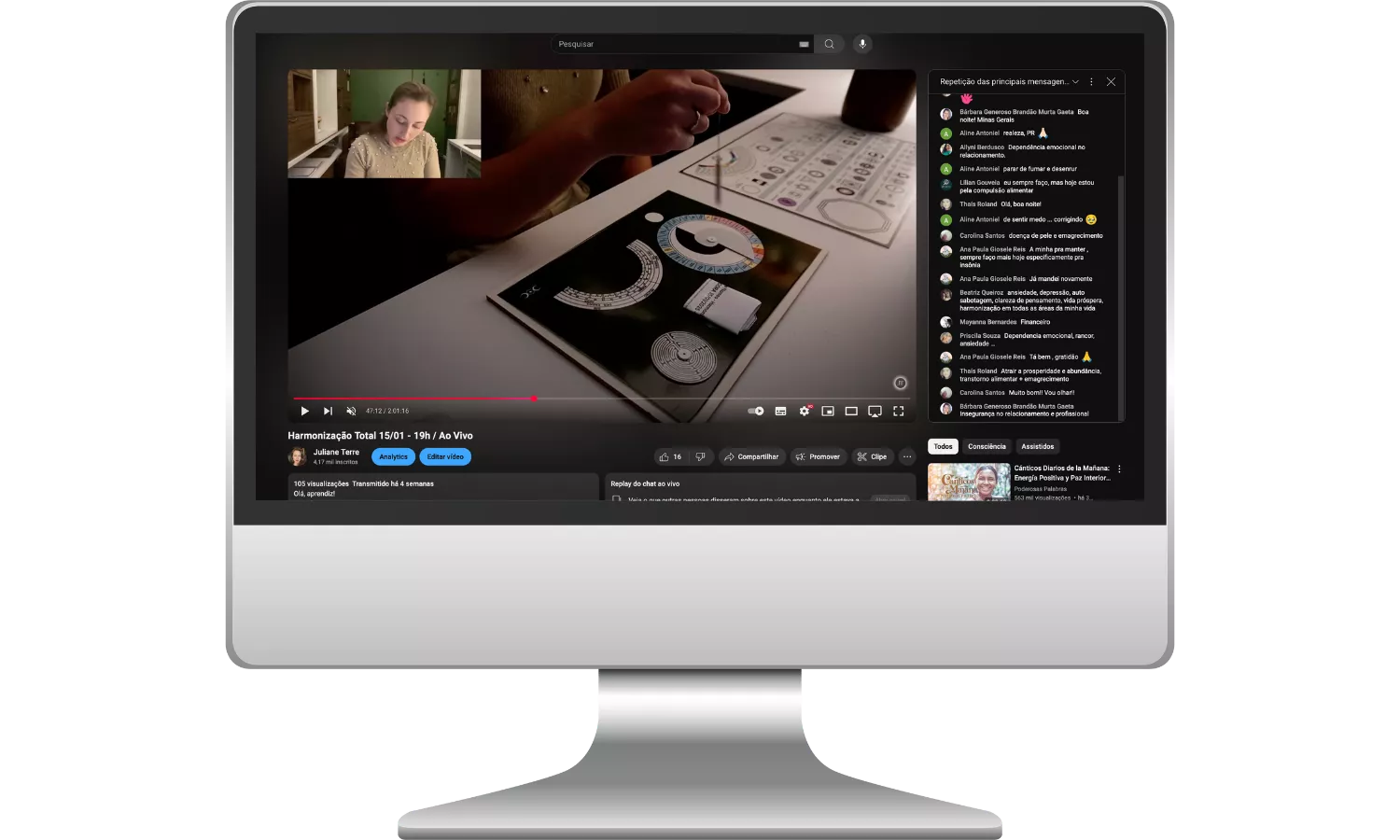The image size is (1400, 840).
Task: Click Aline Antoniel's avatar beside 'realeza, PR'
Action: [x=945, y=133]
